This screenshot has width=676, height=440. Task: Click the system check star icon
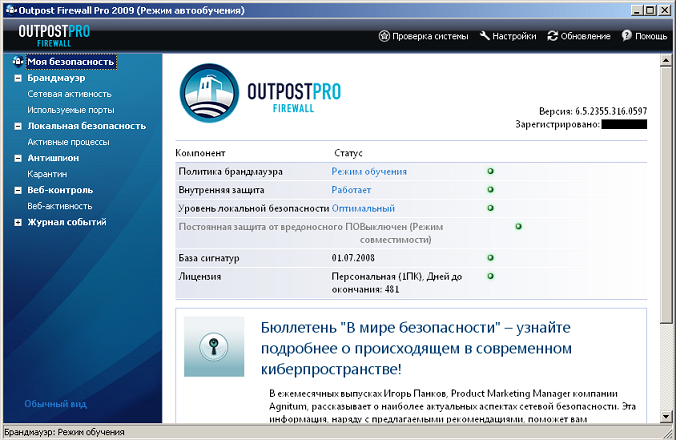pos(384,36)
